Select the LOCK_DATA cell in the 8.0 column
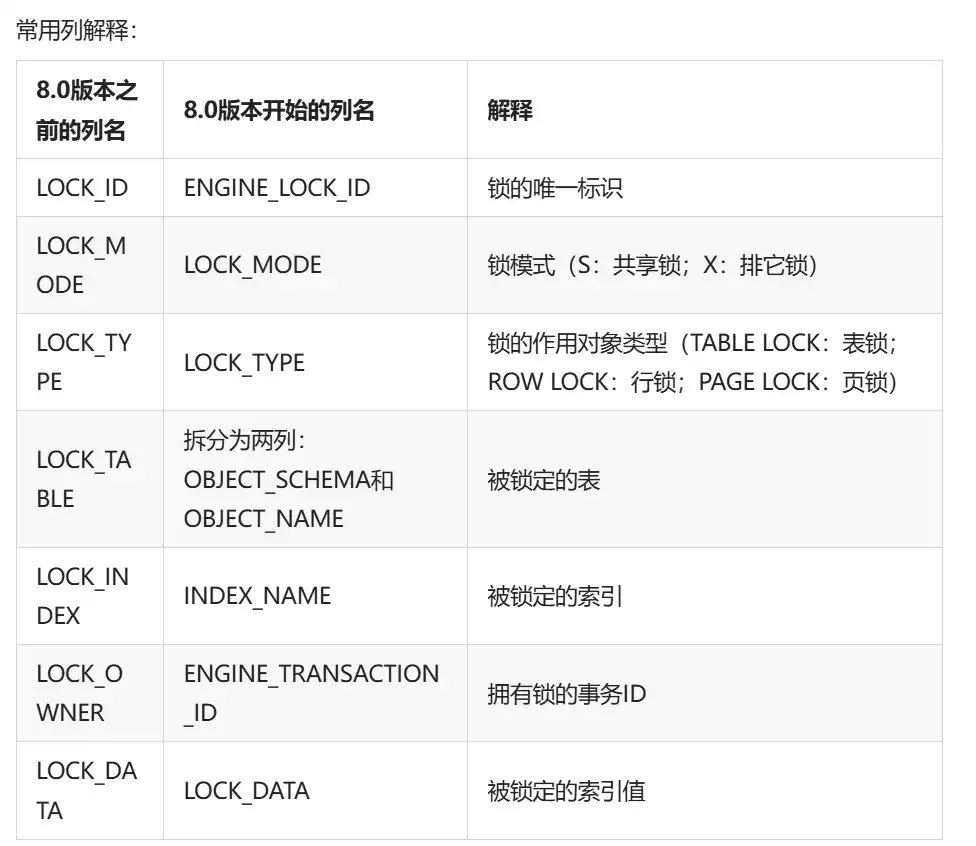This screenshot has height=846, width=976. click(246, 791)
